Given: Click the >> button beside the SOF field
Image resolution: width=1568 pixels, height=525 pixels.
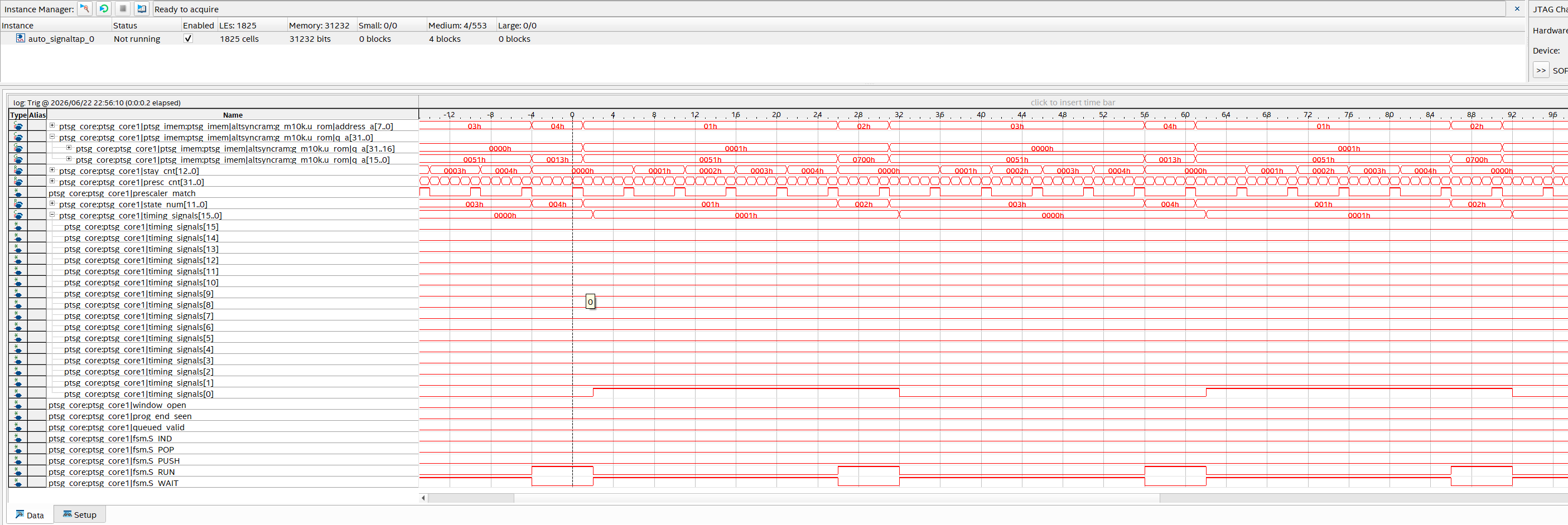Looking at the screenshot, I should click(1541, 70).
